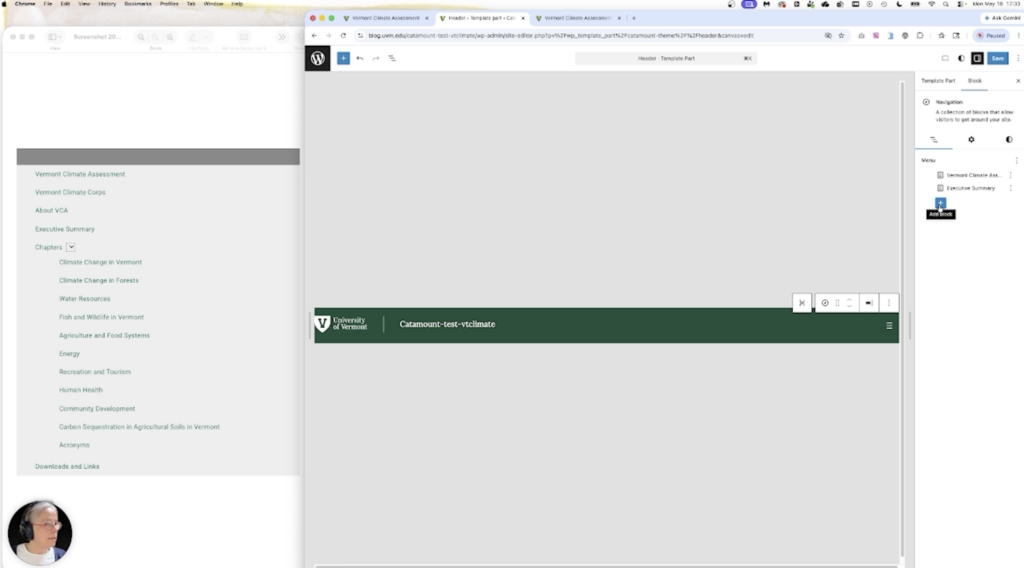Open Vermont Climate Corps link in Preview
1024x568 pixels.
point(70,193)
